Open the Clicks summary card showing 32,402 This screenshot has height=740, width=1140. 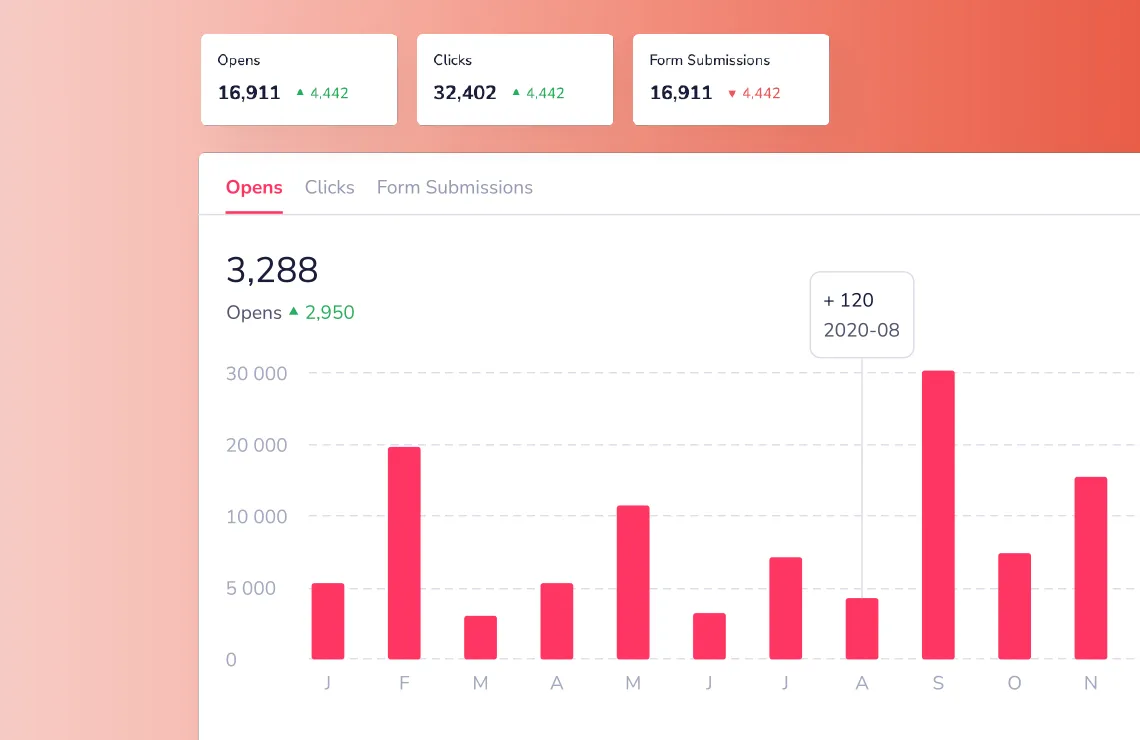click(515, 79)
